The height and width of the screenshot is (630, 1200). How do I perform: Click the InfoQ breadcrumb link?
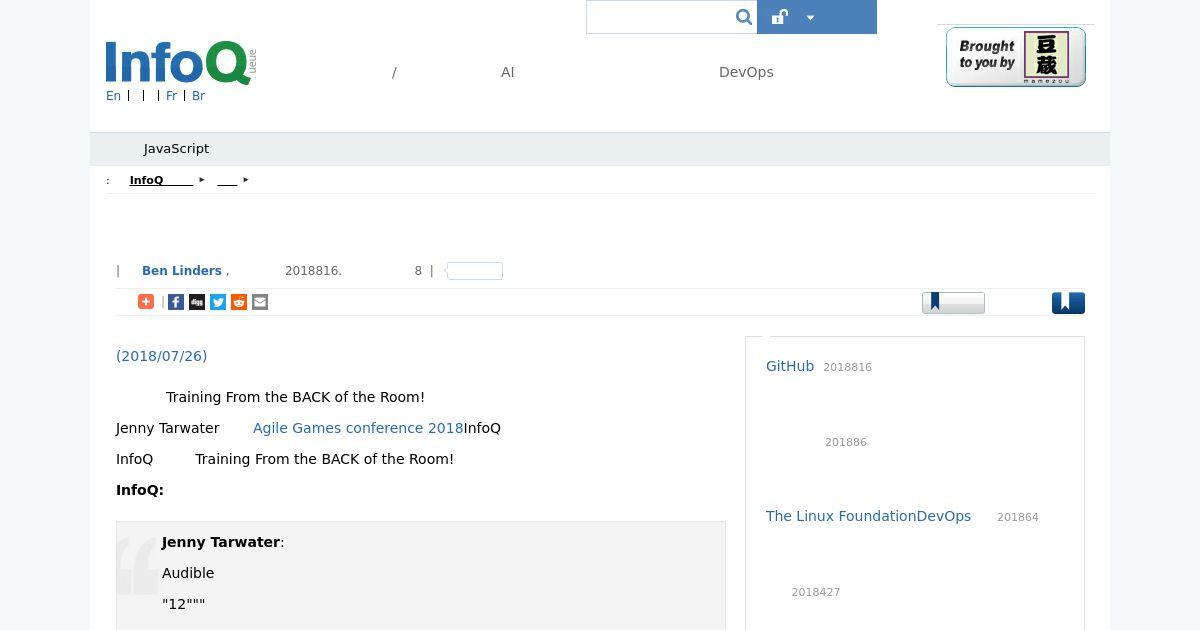(161, 180)
